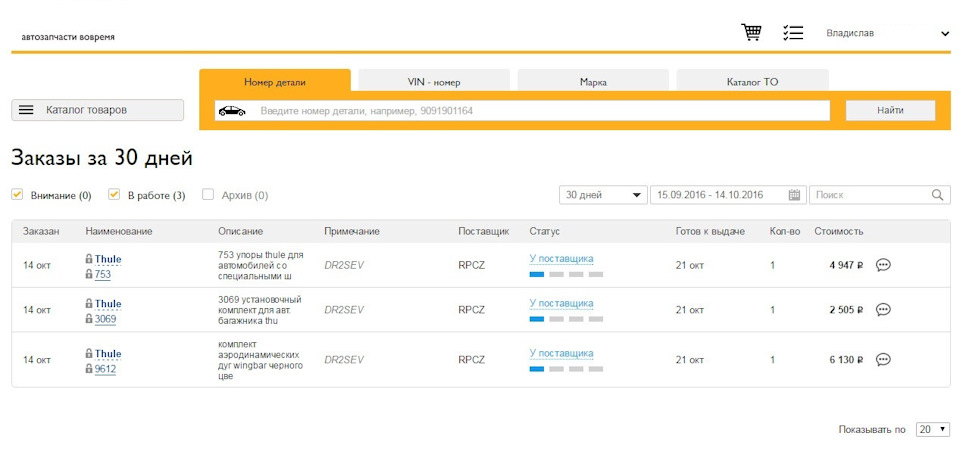Open part number 9612 link
This screenshot has height=464, width=960.
[x=105, y=369]
